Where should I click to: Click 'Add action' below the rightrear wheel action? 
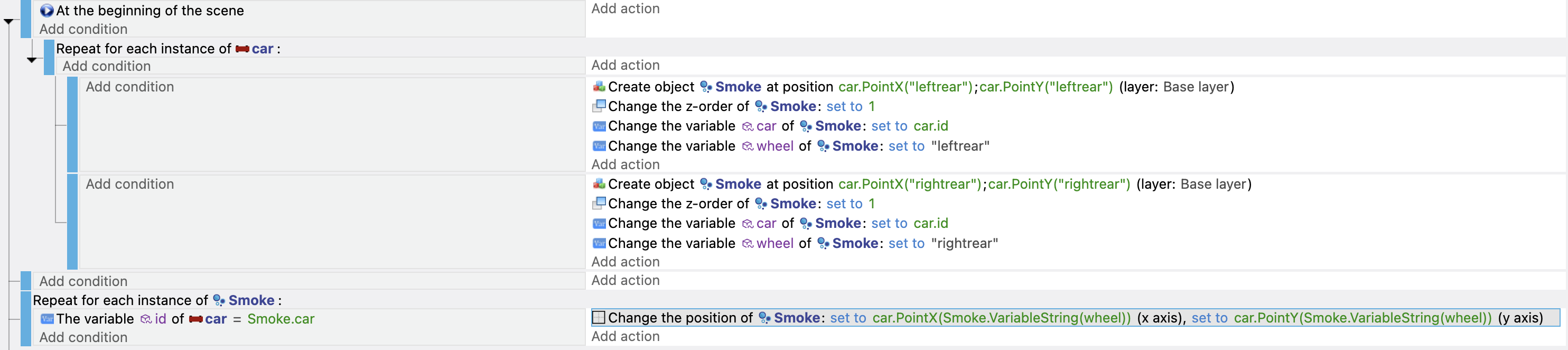pyautogui.click(x=626, y=262)
